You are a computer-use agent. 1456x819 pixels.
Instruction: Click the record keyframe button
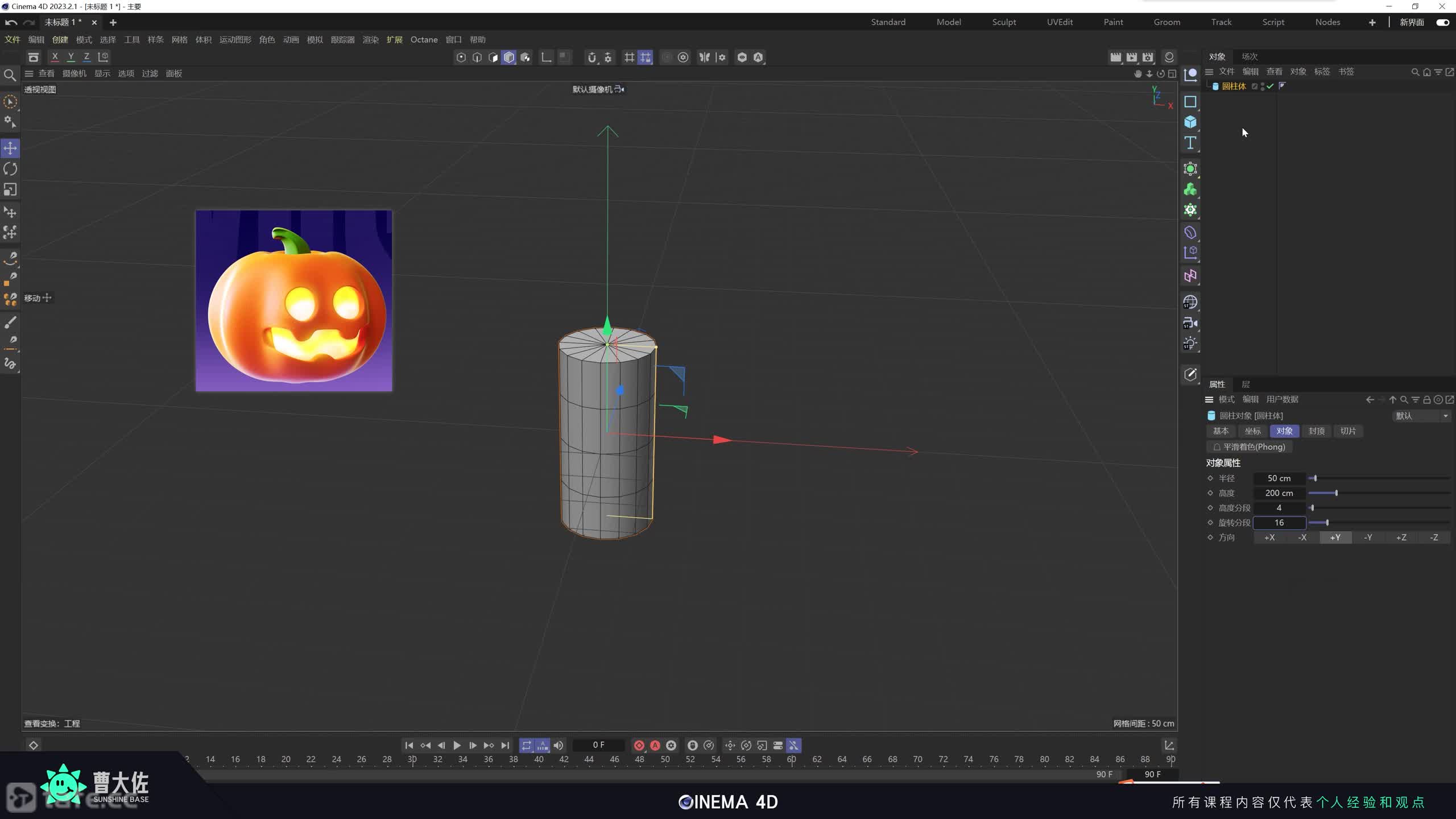point(639,745)
